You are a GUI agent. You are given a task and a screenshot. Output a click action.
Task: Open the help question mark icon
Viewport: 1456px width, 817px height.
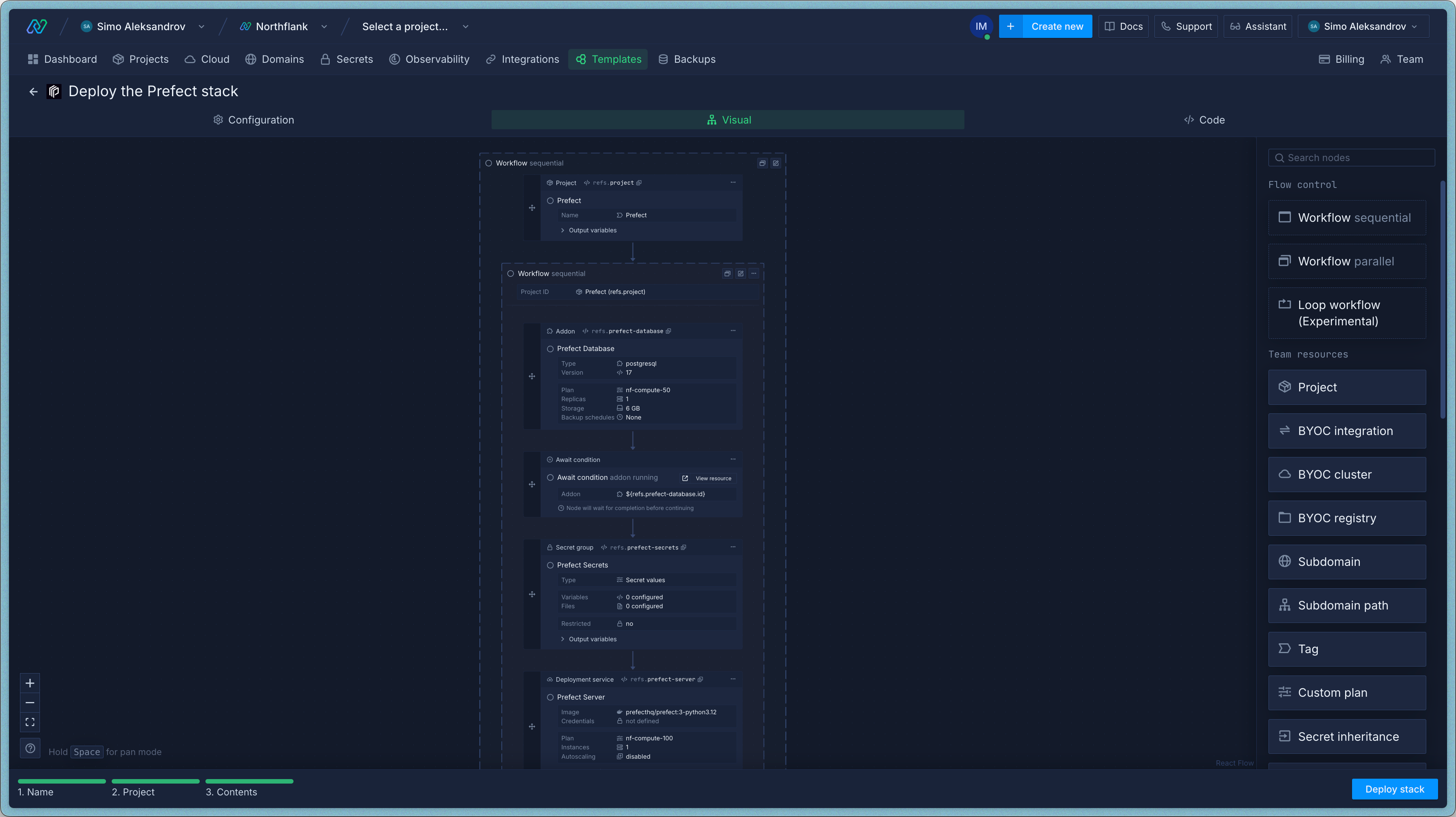pos(30,748)
